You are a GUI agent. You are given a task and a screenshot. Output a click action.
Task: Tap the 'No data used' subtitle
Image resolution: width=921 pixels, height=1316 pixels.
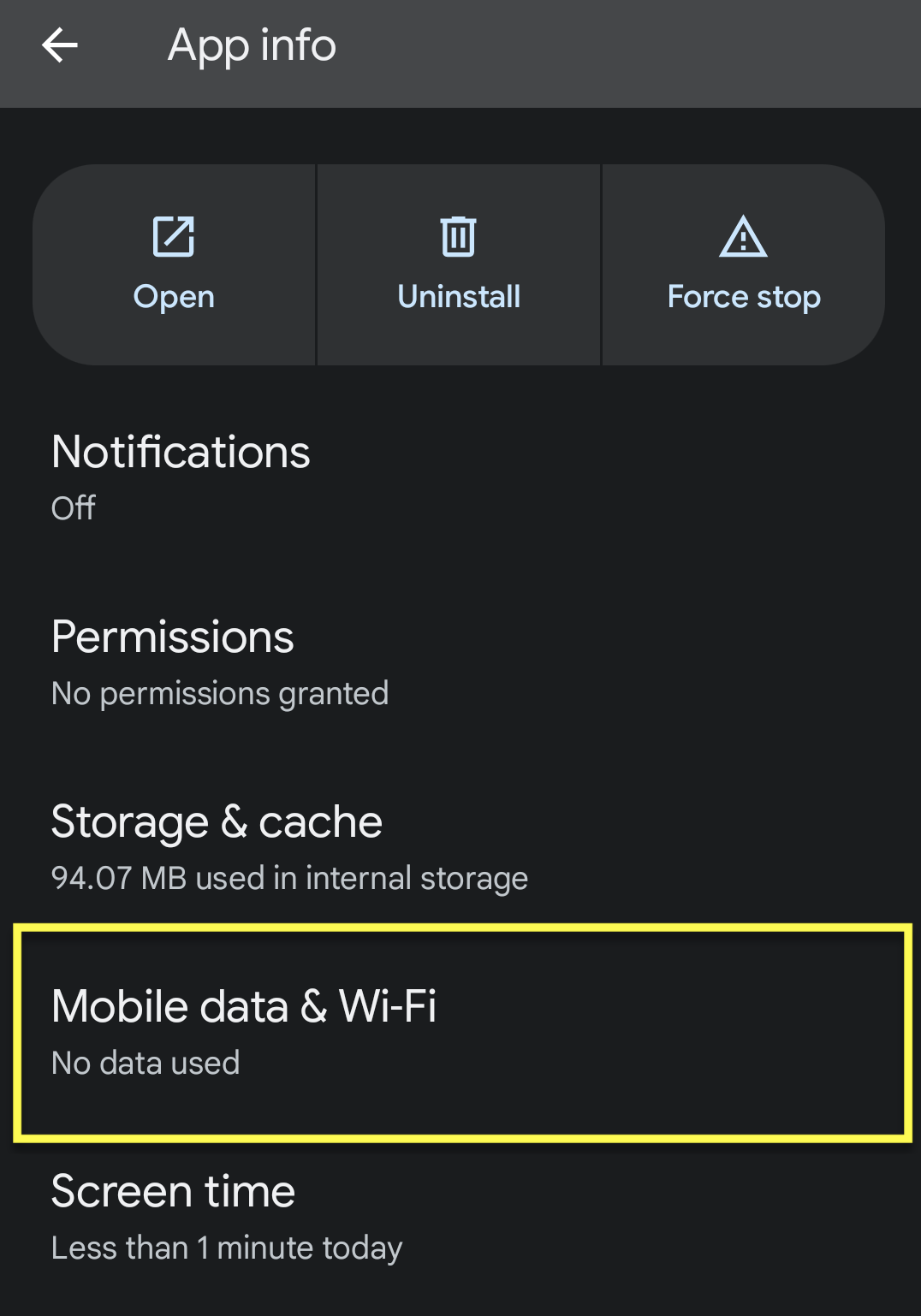(x=146, y=1063)
